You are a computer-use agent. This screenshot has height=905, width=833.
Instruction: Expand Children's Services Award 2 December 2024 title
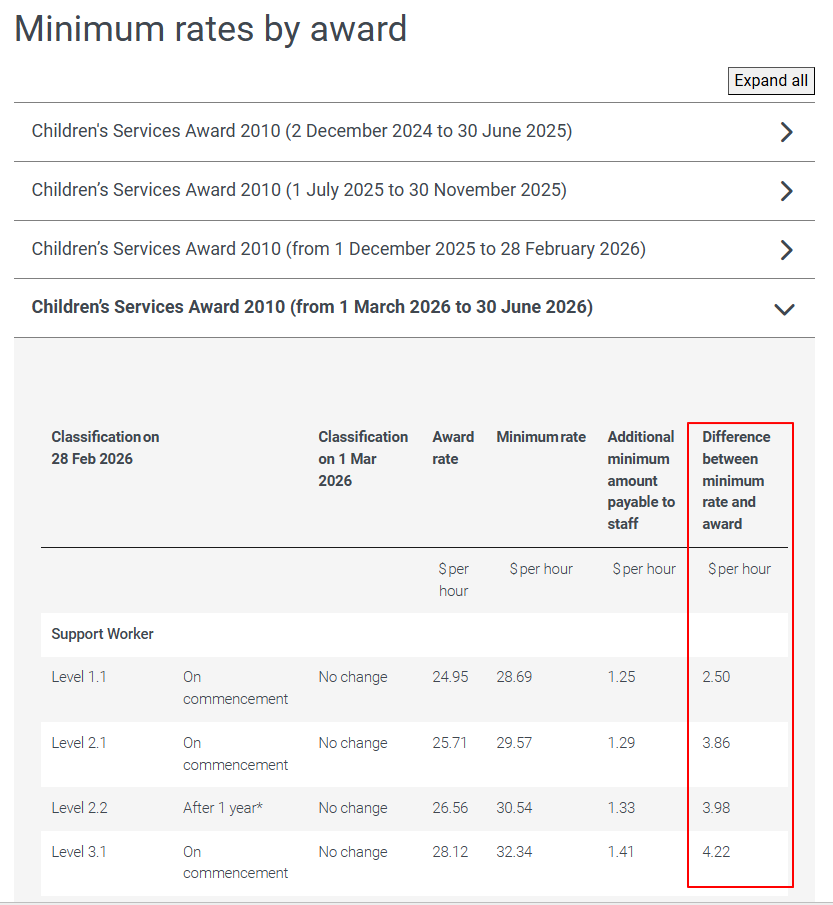coord(302,131)
